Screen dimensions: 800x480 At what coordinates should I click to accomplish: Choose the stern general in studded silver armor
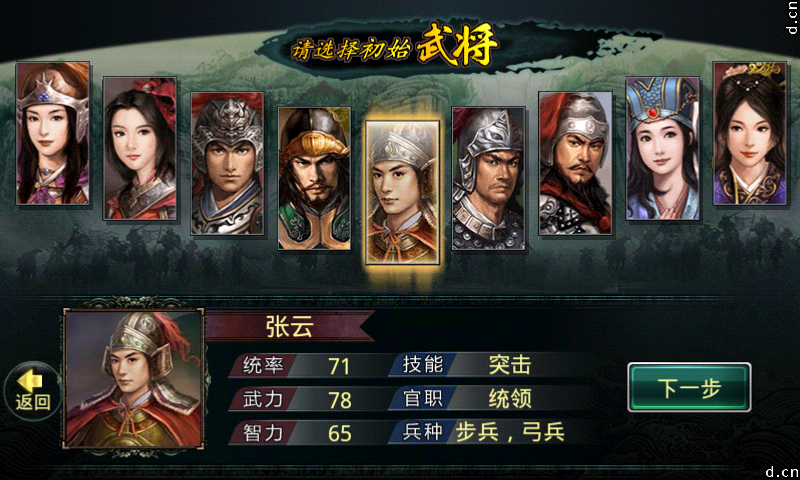[x=489, y=179]
